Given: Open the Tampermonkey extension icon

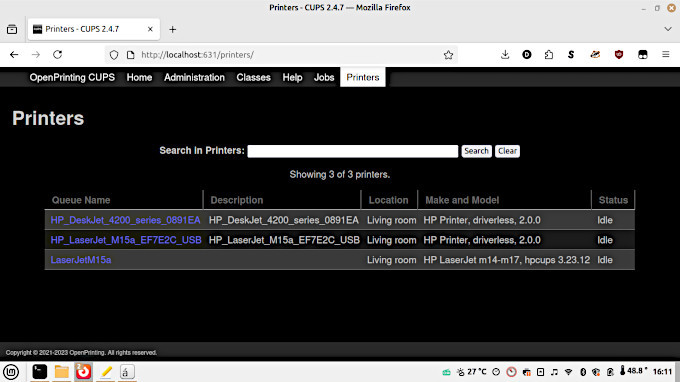Looking at the screenshot, I should 643,55.
